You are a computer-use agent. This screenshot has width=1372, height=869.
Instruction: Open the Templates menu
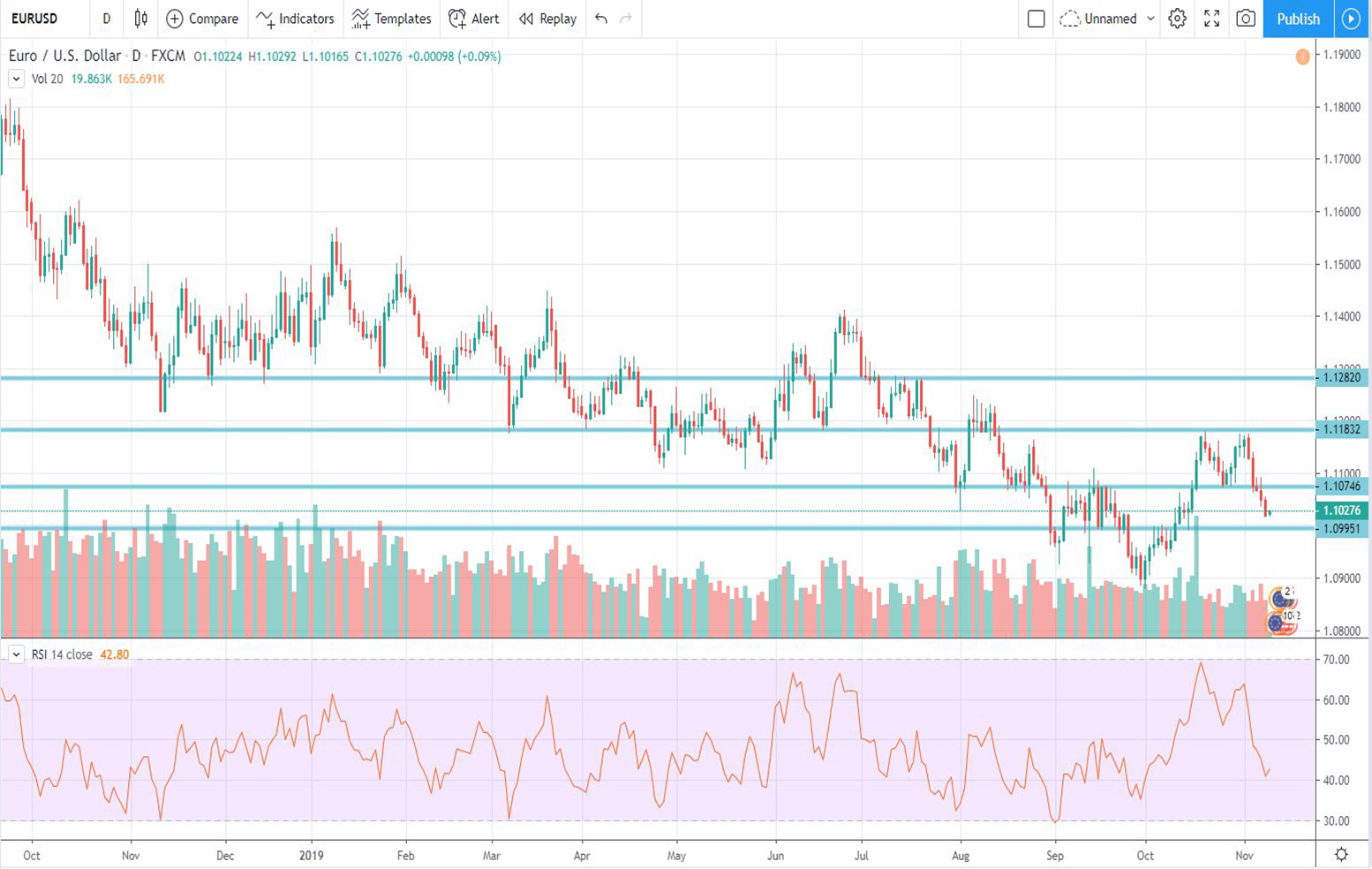(391, 19)
